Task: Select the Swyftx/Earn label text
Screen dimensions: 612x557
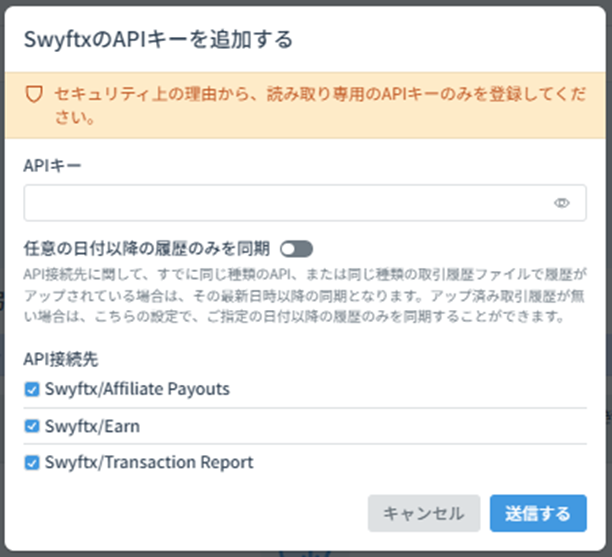Action: point(92,426)
